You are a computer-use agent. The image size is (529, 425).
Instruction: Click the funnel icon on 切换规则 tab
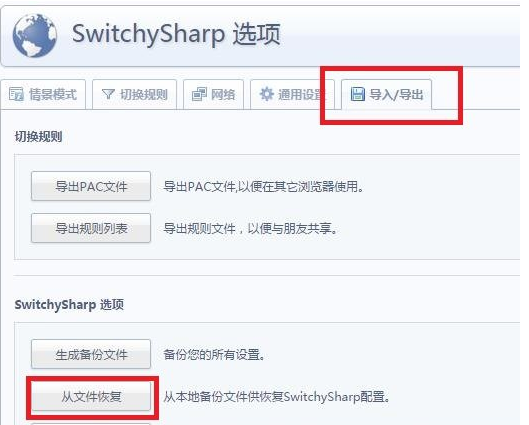108,94
